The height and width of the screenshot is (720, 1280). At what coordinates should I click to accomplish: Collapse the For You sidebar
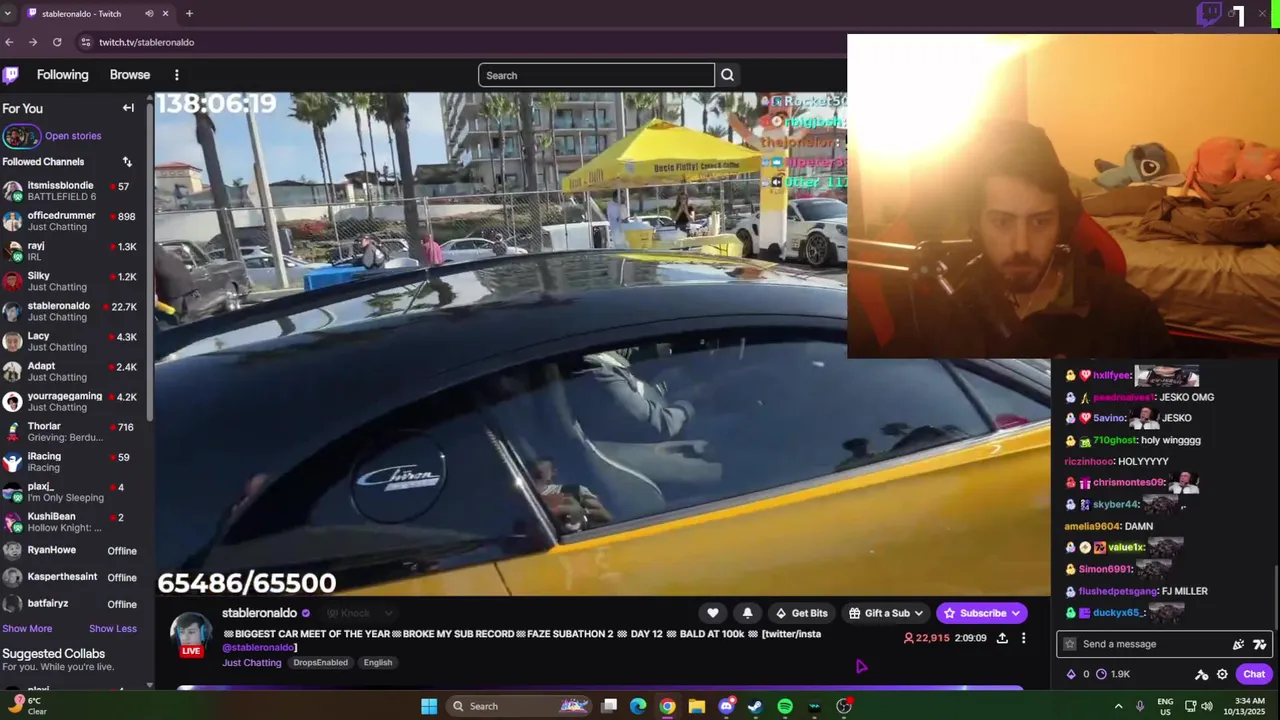[128, 108]
